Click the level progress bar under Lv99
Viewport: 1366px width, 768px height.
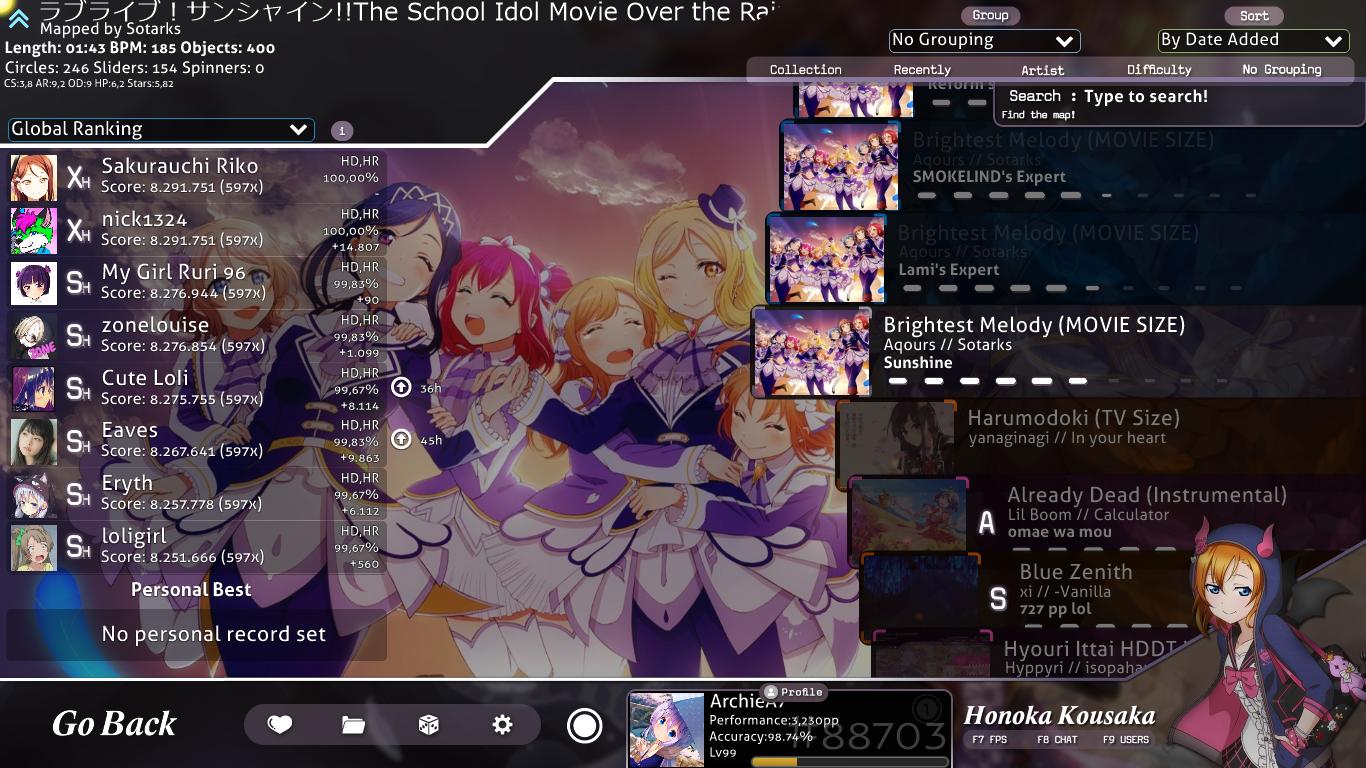848,762
